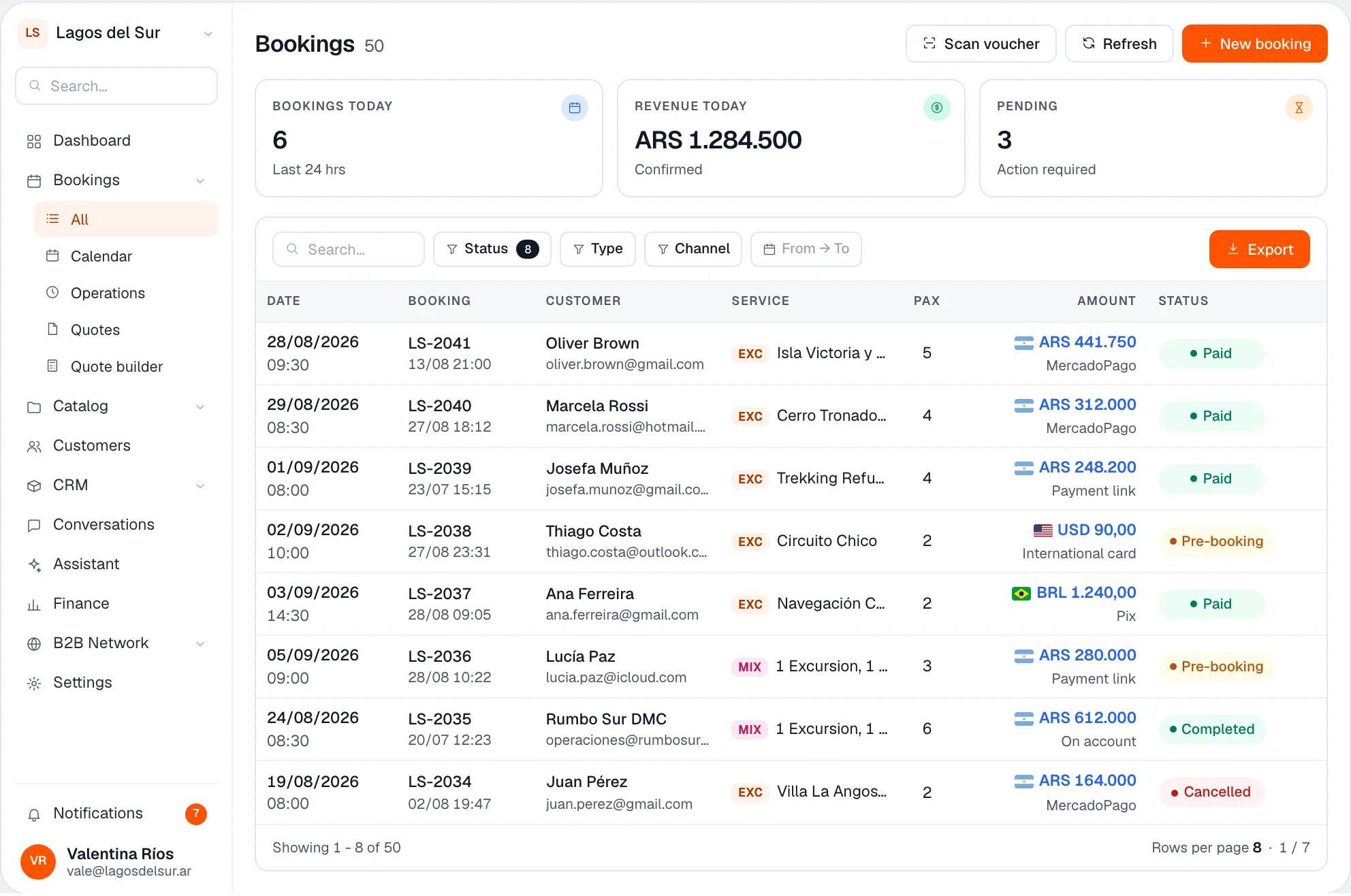Click the Operations clock icon
This screenshot has width=1351, height=896.
pyautogui.click(x=52, y=293)
